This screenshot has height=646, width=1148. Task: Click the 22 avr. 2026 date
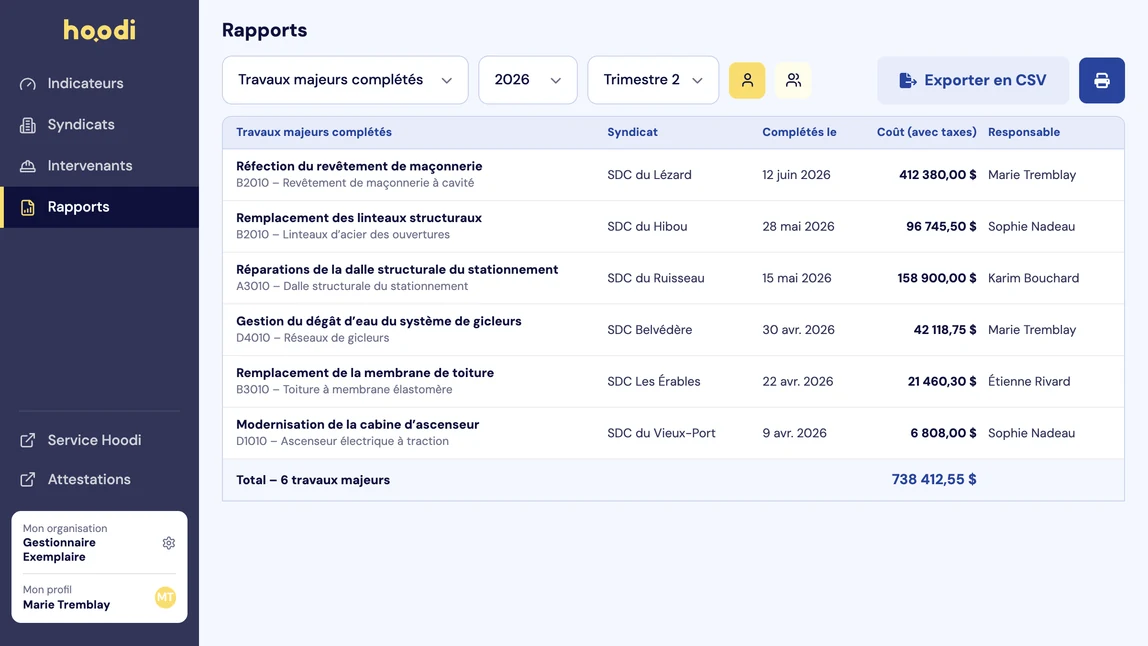click(x=797, y=382)
